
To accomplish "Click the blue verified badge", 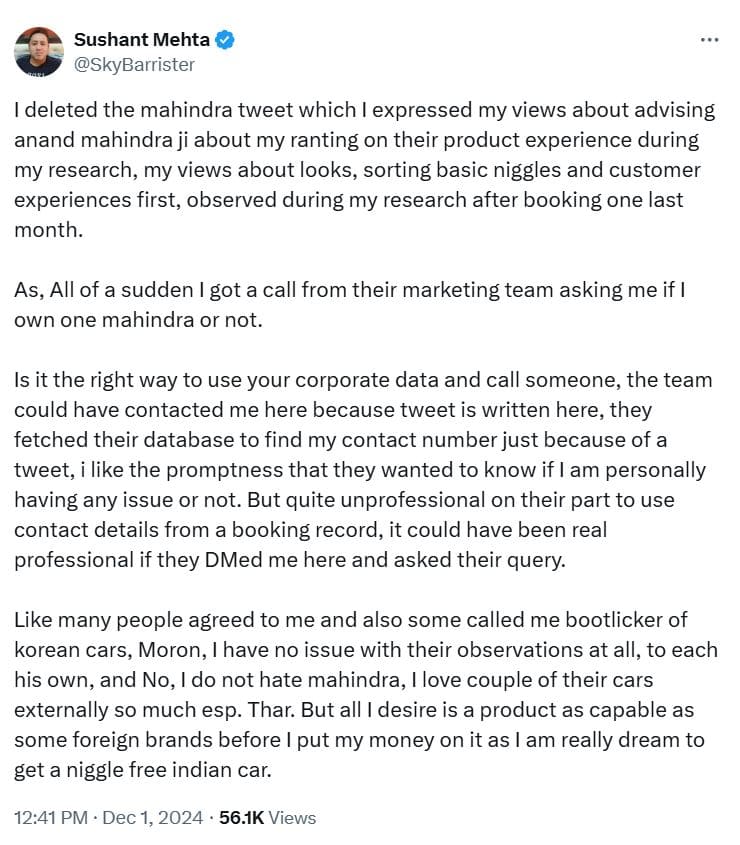I will click(225, 40).
